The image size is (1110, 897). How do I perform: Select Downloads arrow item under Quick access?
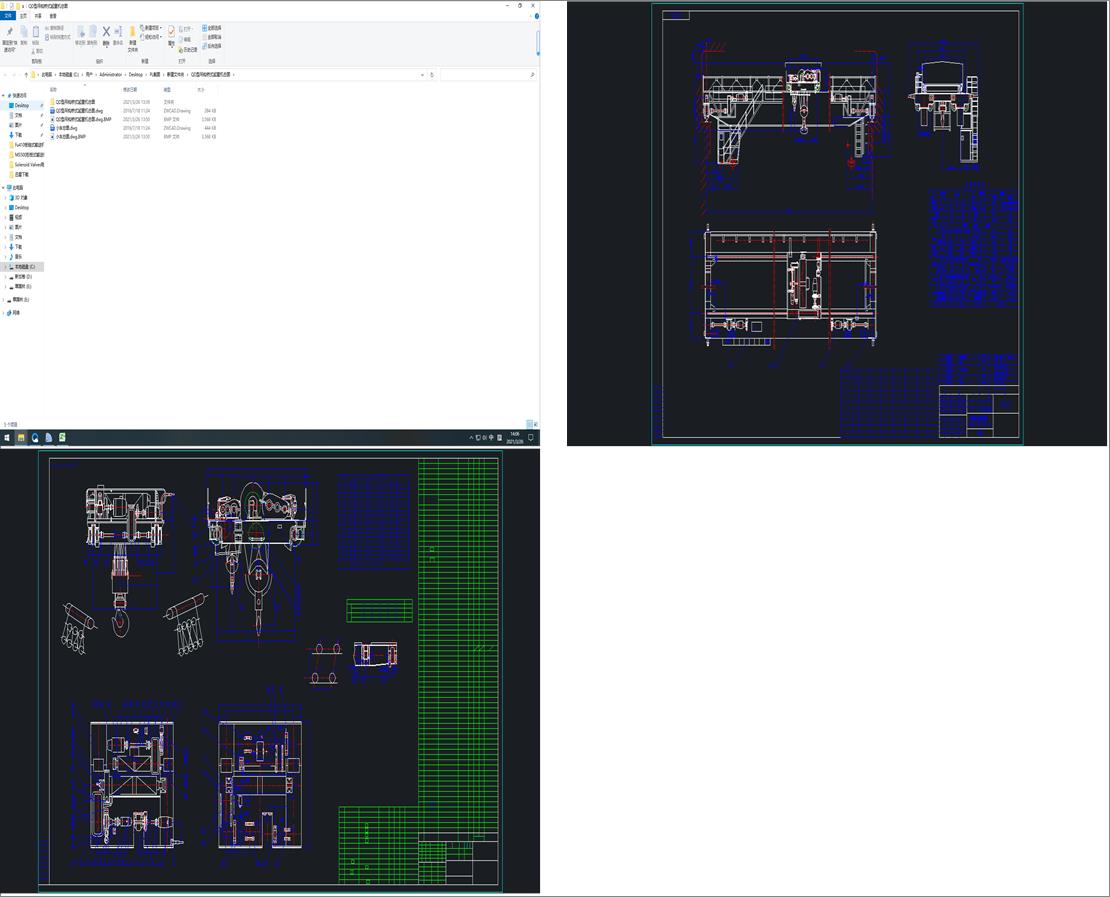coord(18,135)
